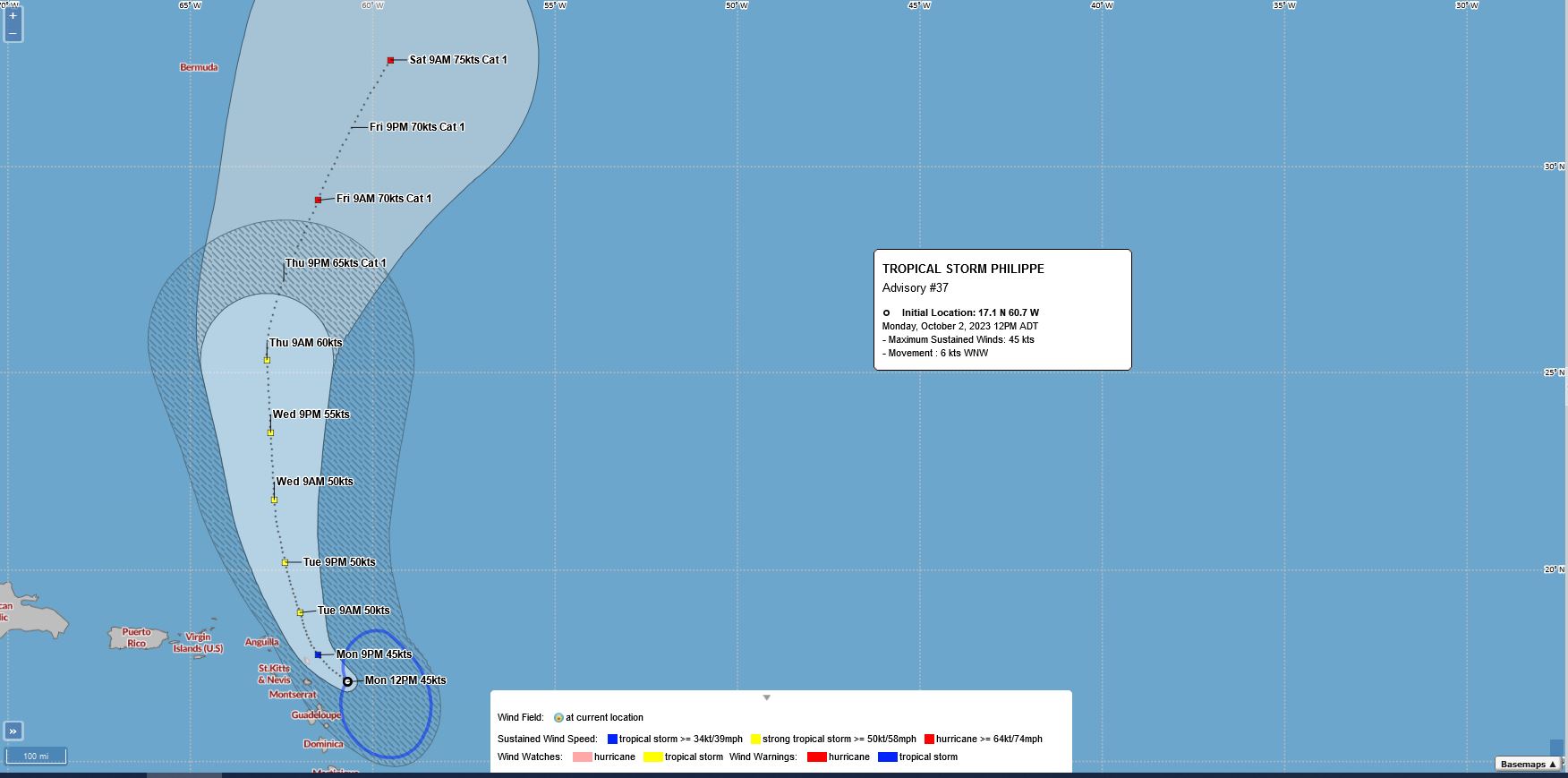Click the 'Wind Watches:' legend label
1568x778 pixels.
[530, 757]
